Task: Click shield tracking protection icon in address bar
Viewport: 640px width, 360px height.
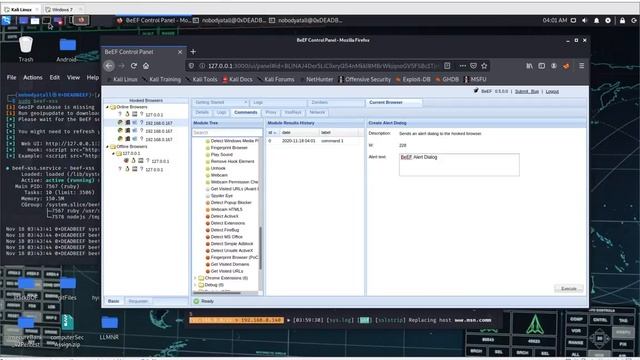Action: point(191,66)
